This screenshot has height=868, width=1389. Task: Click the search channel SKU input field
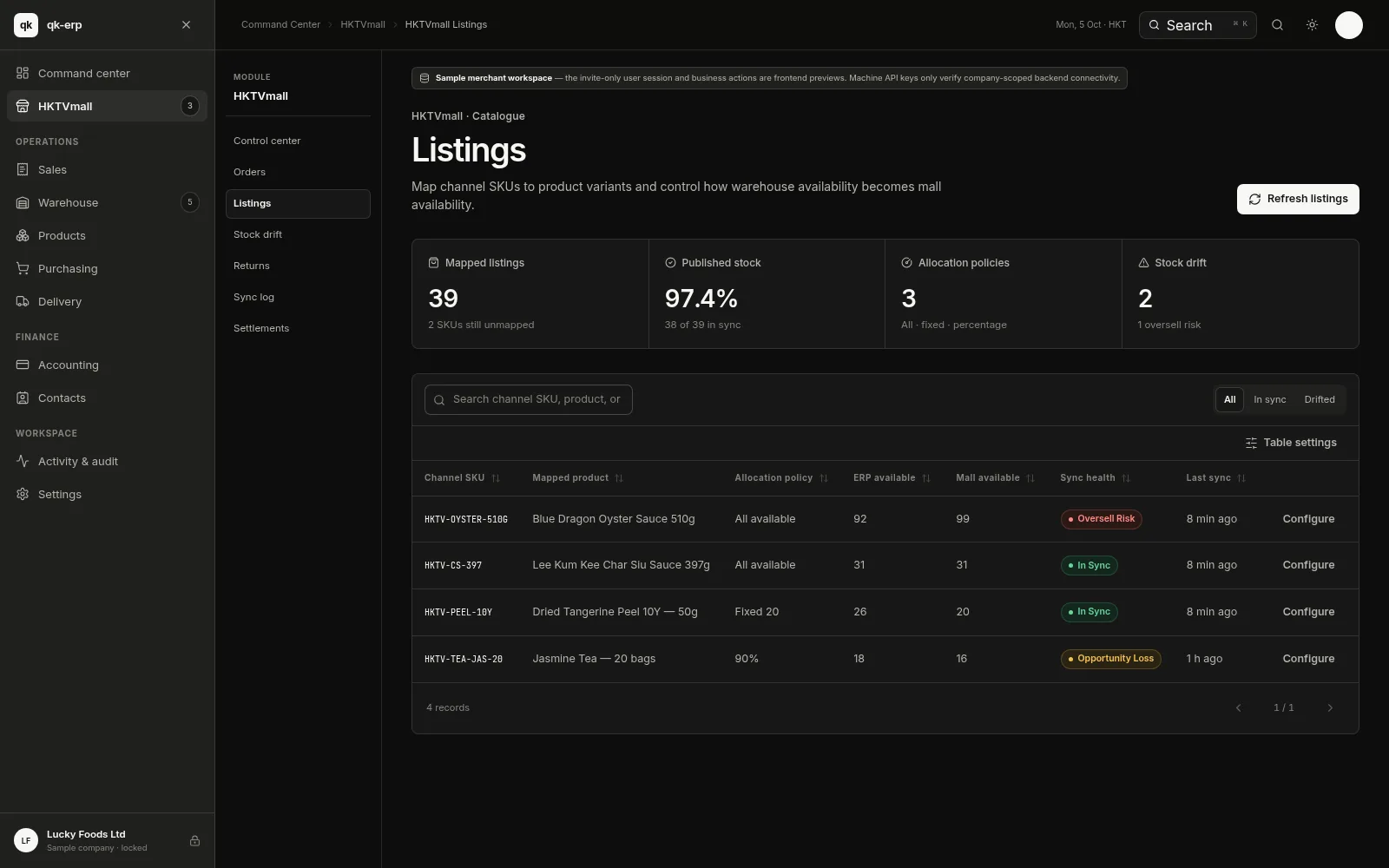point(528,399)
